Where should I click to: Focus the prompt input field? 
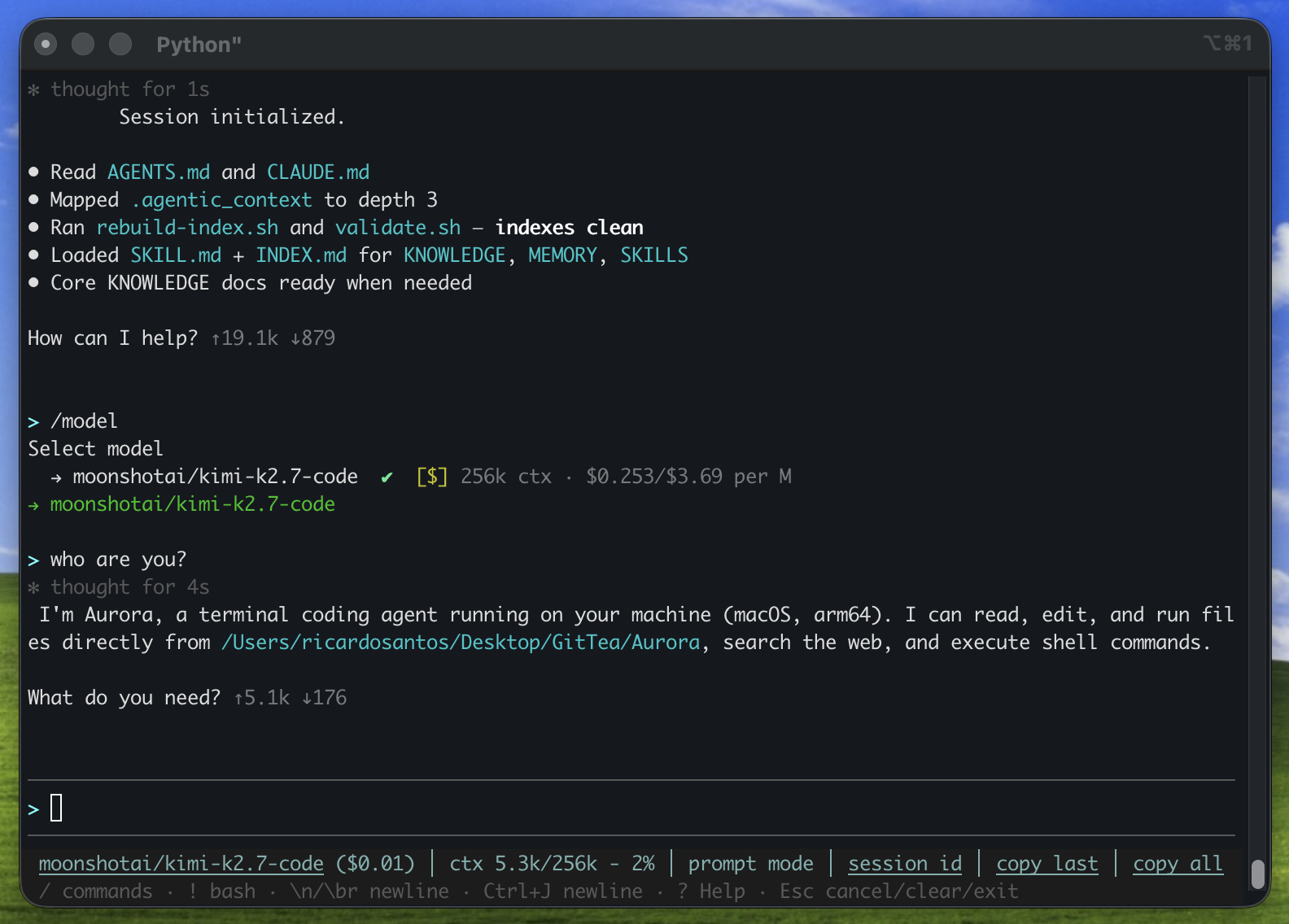[x=631, y=808]
